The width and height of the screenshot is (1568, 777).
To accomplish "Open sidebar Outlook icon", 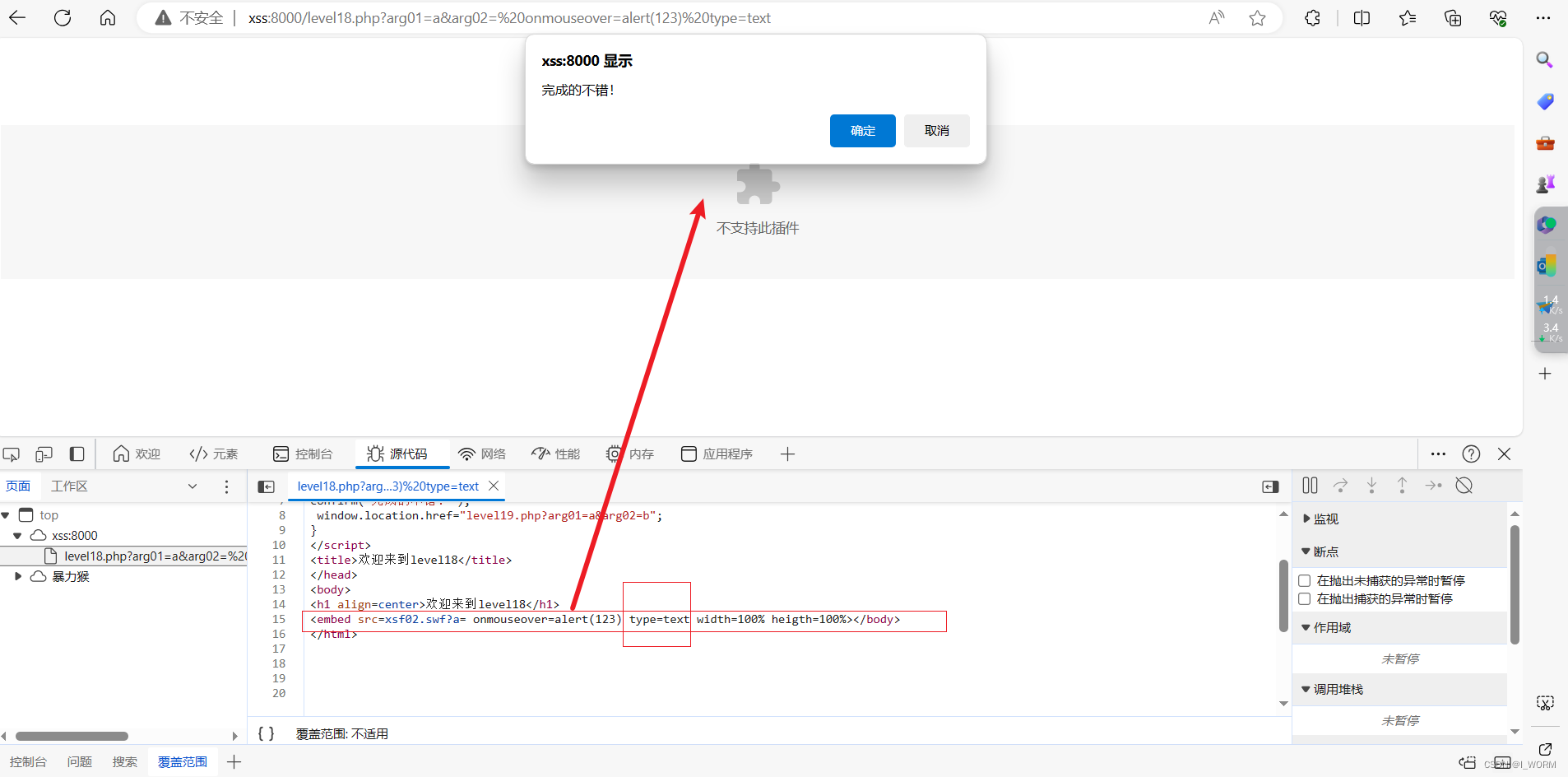I will pyautogui.click(x=1547, y=265).
